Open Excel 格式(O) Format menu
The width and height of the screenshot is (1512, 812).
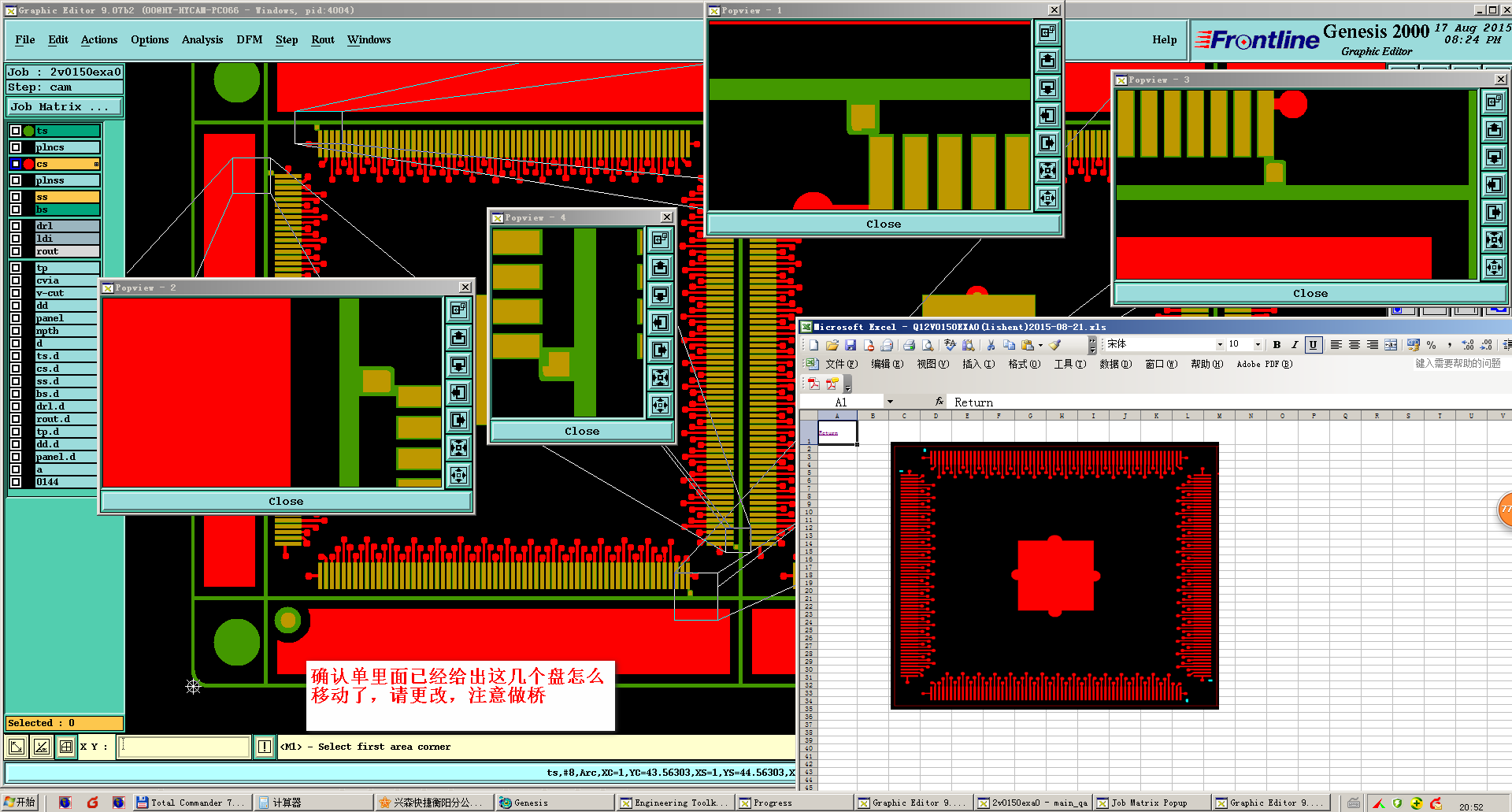click(1024, 364)
